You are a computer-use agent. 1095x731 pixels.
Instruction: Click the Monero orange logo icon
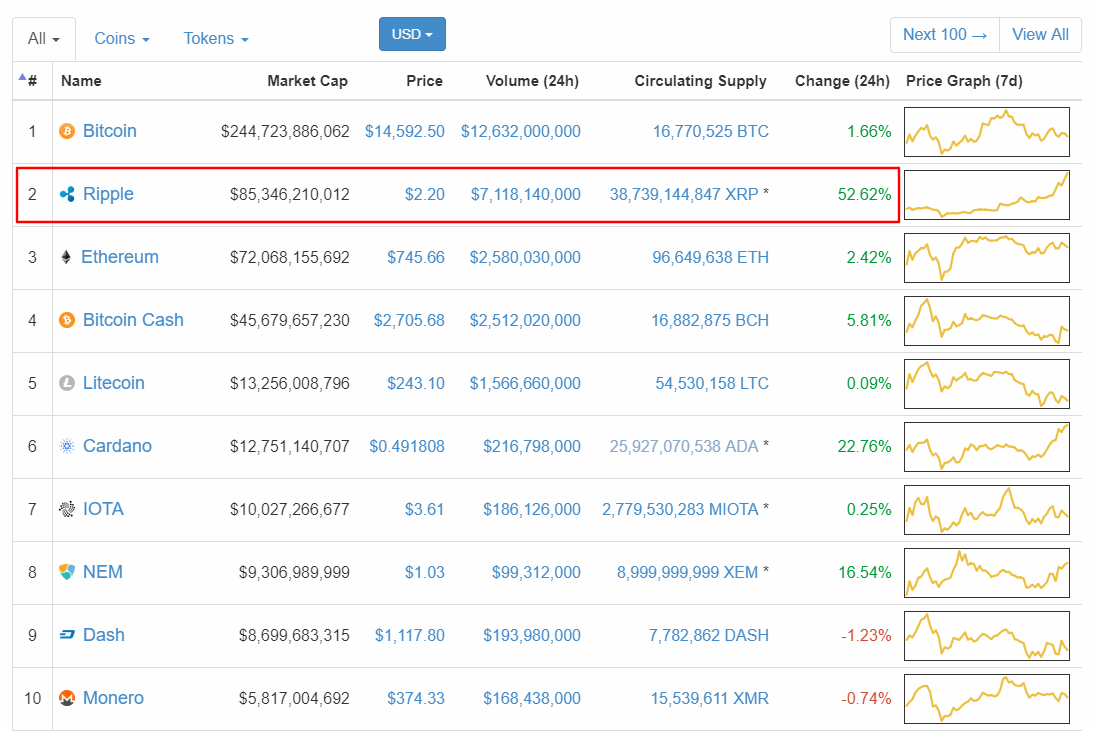[67, 698]
